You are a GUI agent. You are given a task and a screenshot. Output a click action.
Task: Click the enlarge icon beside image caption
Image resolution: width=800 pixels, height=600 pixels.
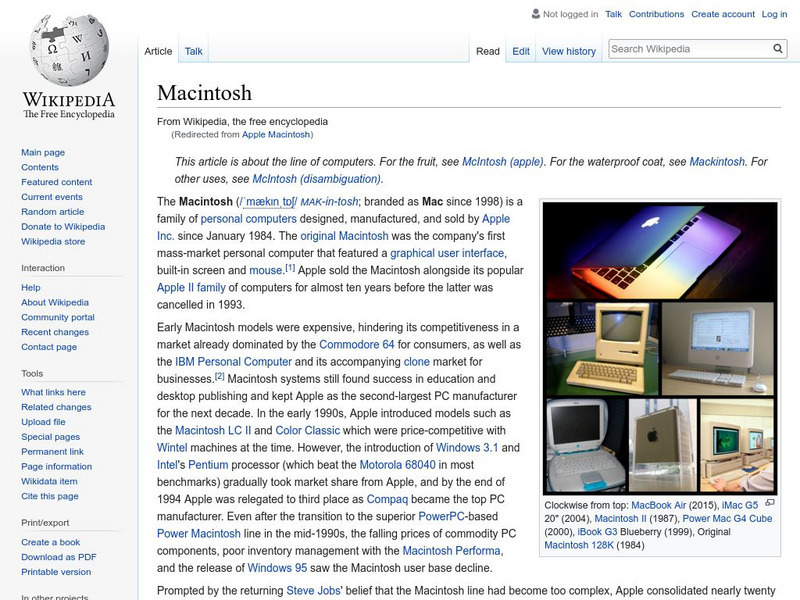point(770,503)
